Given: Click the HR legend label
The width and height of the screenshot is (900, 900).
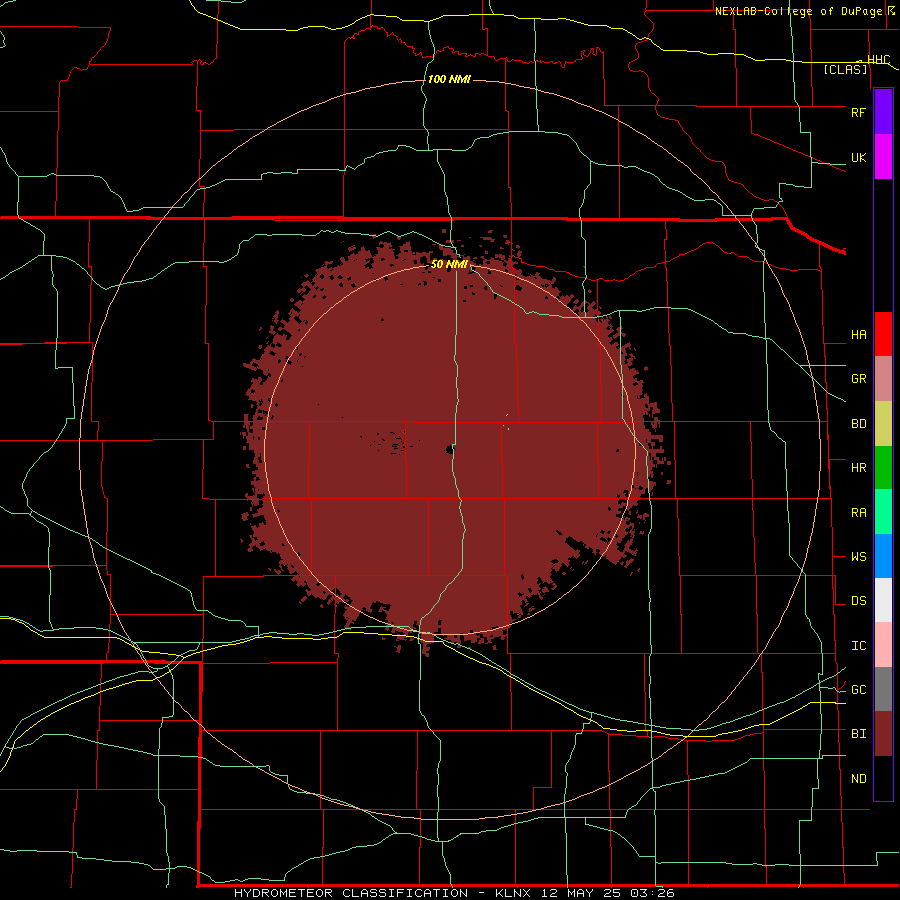Looking at the screenshot, I should click(858, 468).
